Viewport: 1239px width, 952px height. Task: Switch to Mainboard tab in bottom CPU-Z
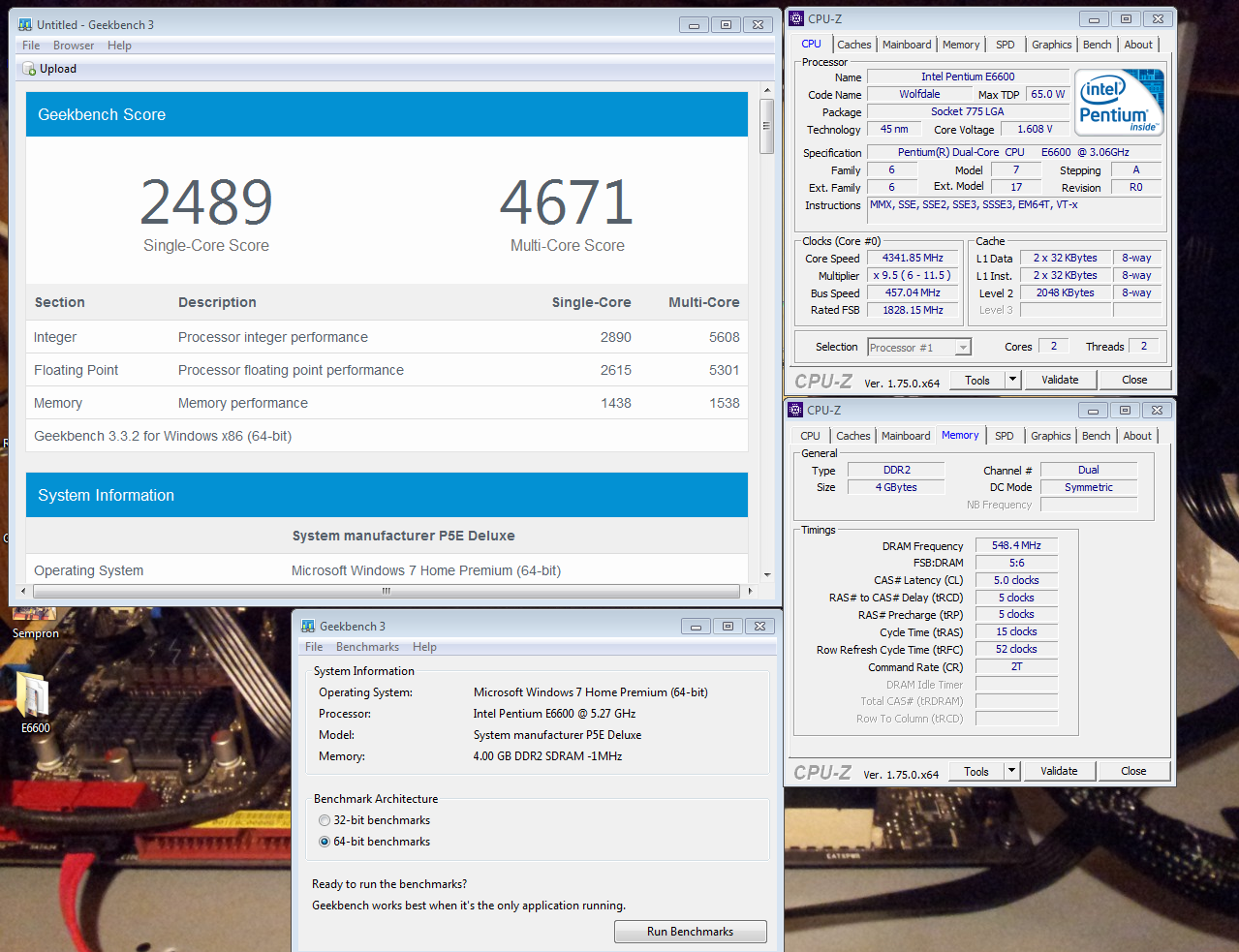[x=906, y=436]
